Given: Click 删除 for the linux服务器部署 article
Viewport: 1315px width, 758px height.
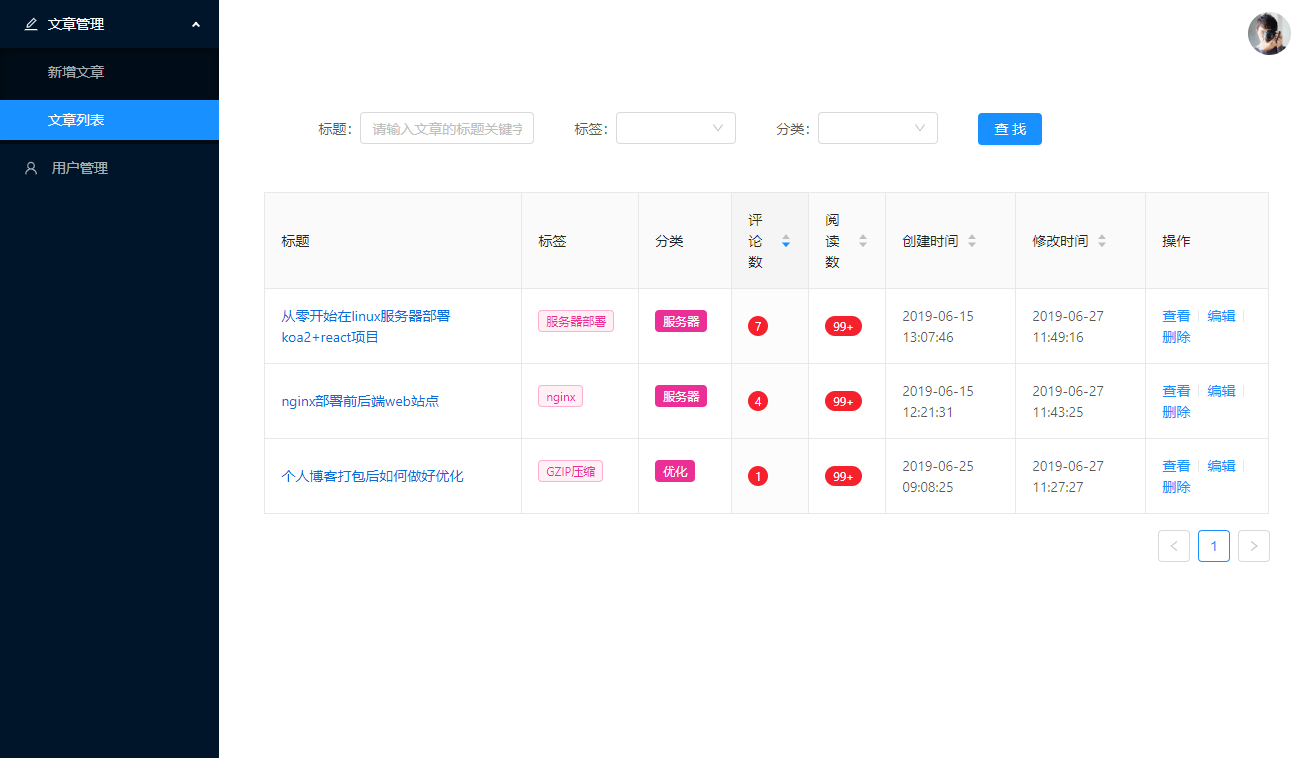Looking at the screenshot, I should pyautogui.click(x=1176, y=337).
